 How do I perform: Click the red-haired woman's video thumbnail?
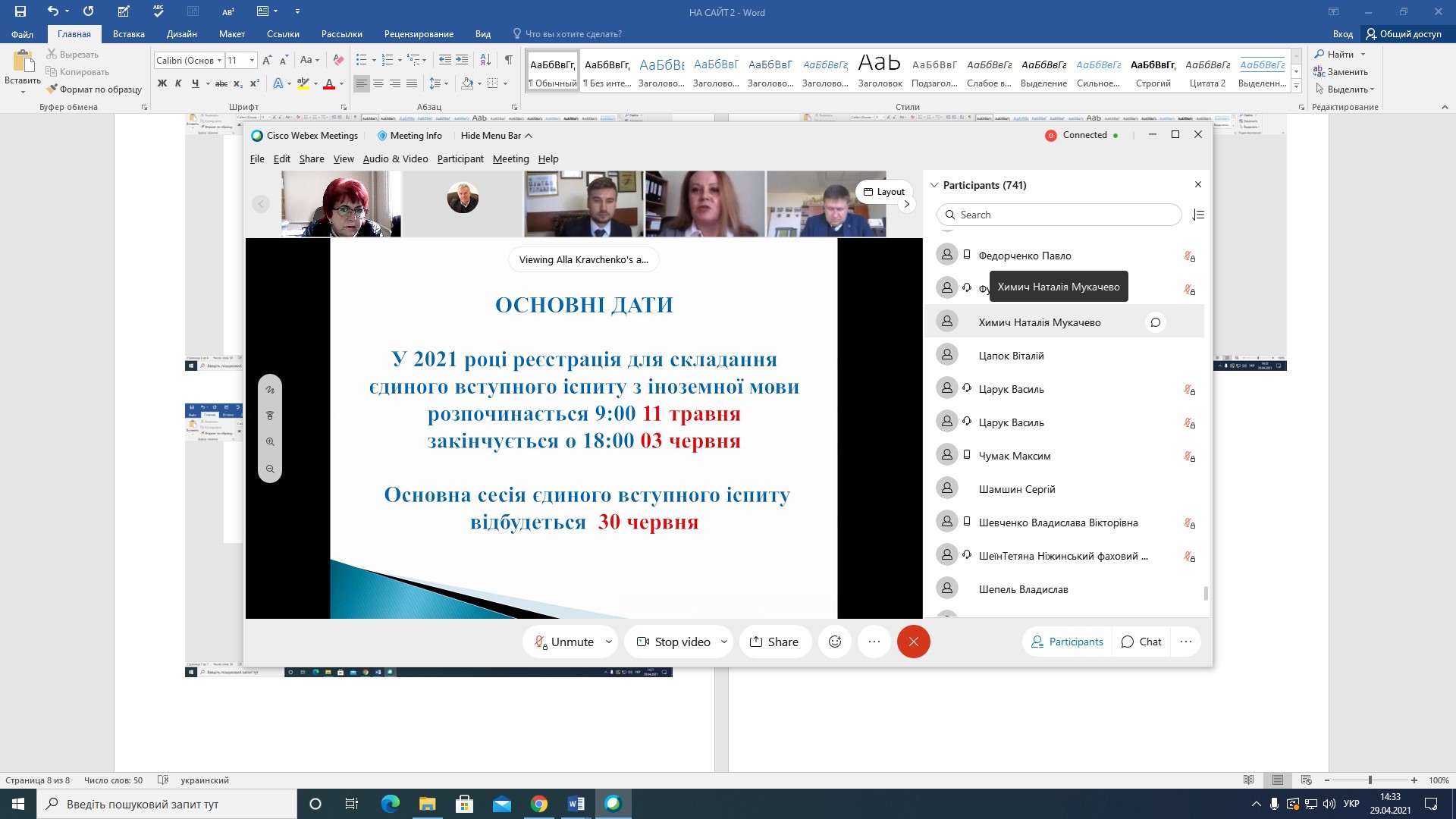tap(341, 204)
